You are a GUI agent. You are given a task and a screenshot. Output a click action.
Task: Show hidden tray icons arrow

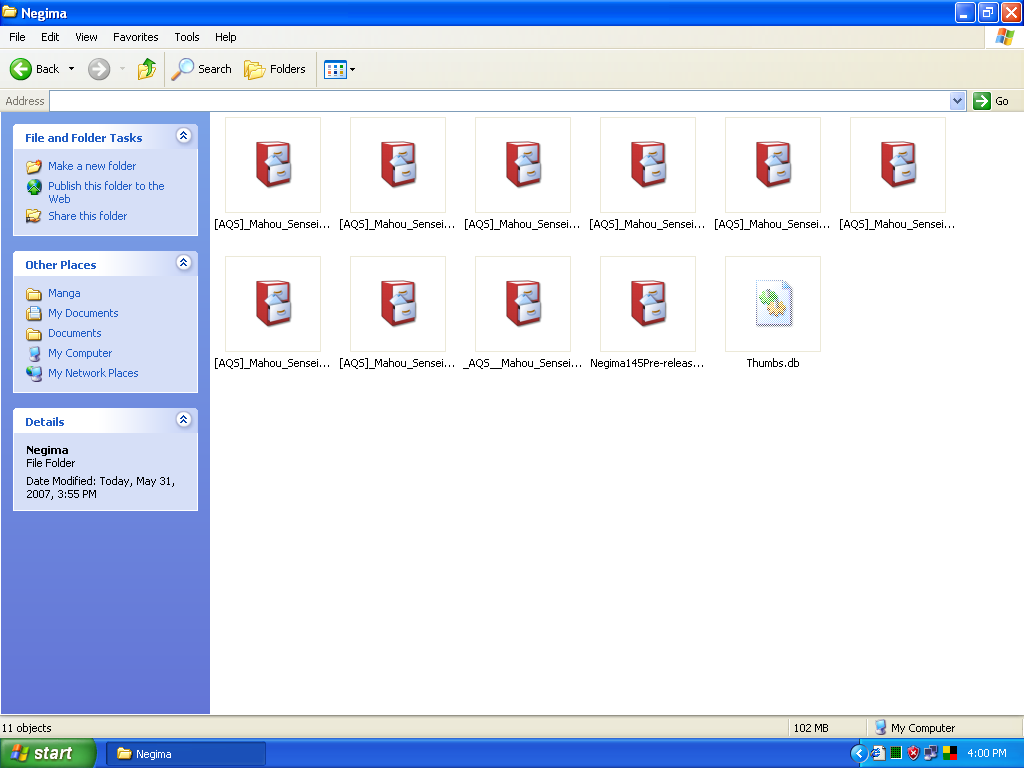tap(859, 754)
